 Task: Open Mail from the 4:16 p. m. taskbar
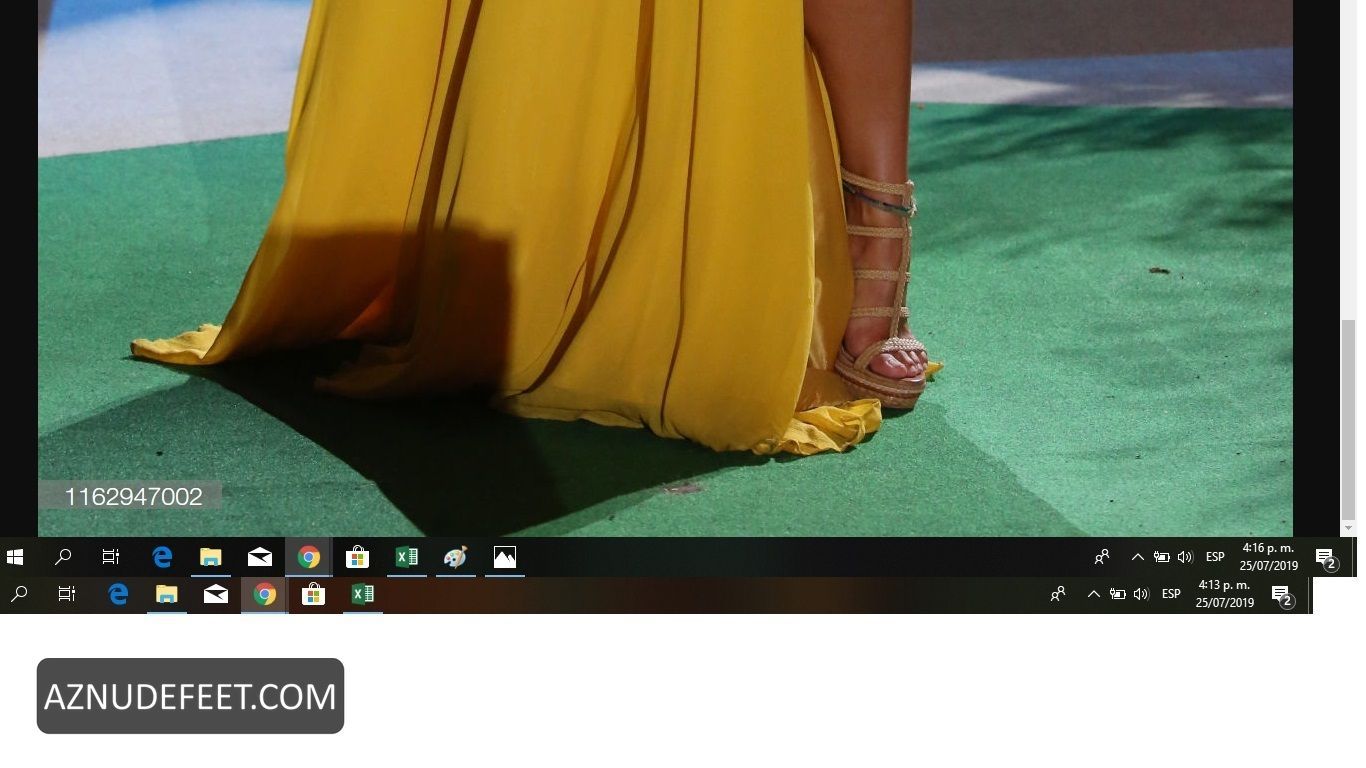pyautogui.click(x=260, y=557)
